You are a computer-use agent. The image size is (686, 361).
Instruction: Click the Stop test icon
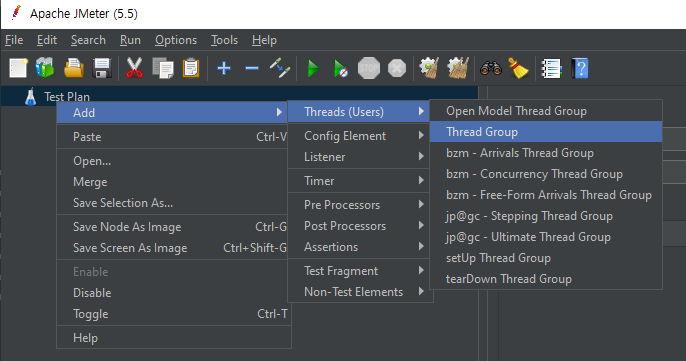(x=369, y=68)
